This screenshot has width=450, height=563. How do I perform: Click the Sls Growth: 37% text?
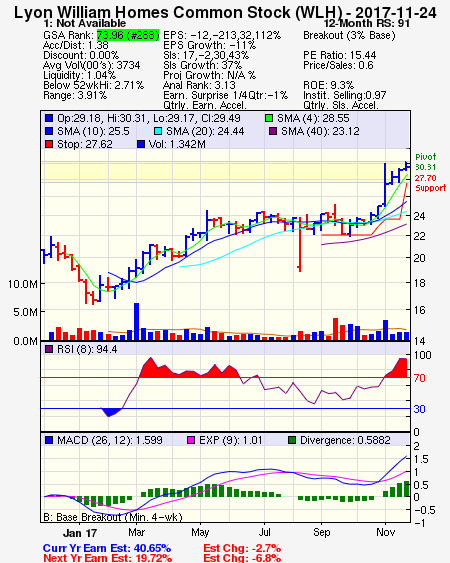(x=203, y=65)
